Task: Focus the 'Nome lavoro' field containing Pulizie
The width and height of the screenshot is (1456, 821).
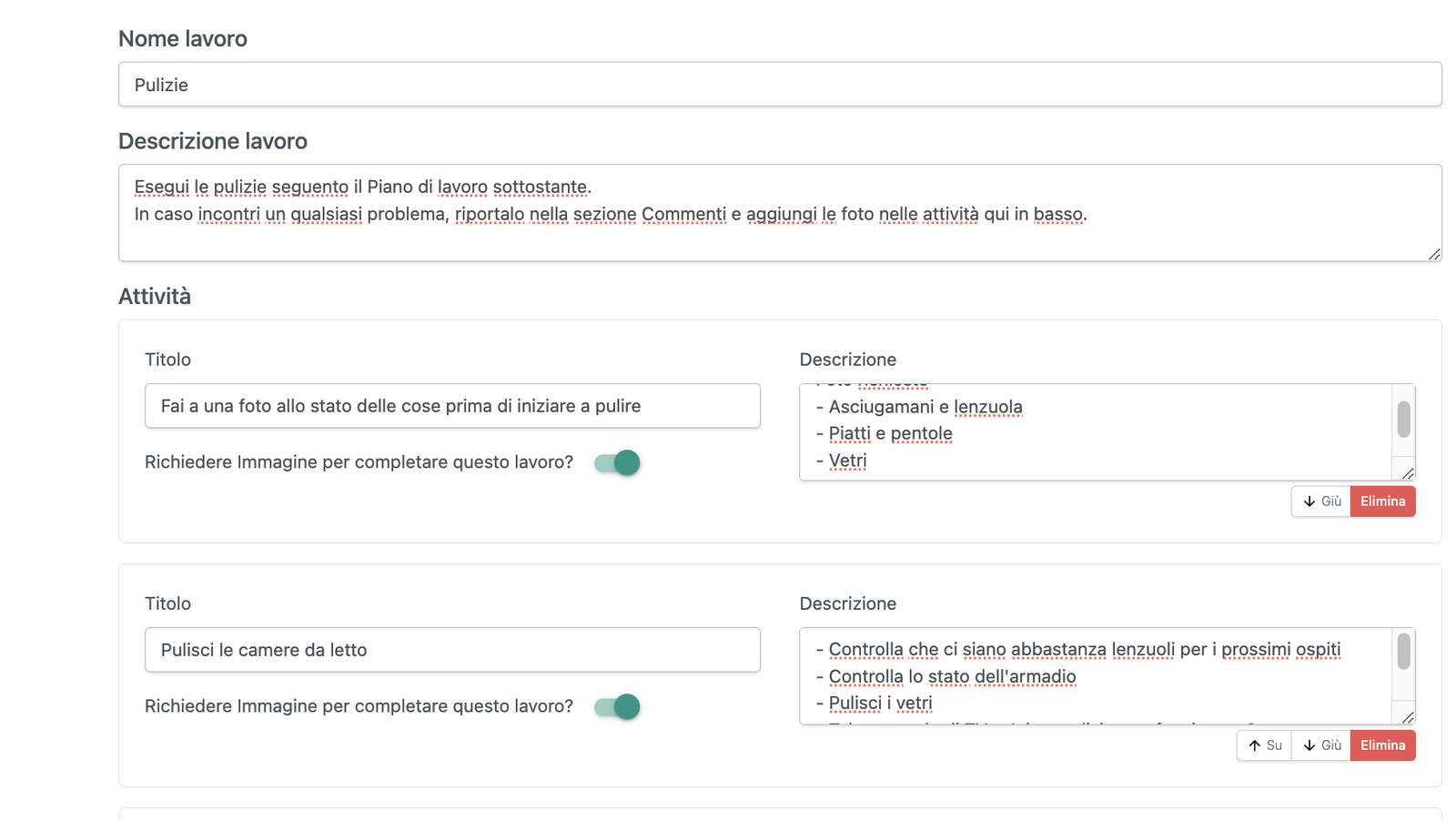Action: [x=779, y=85]
